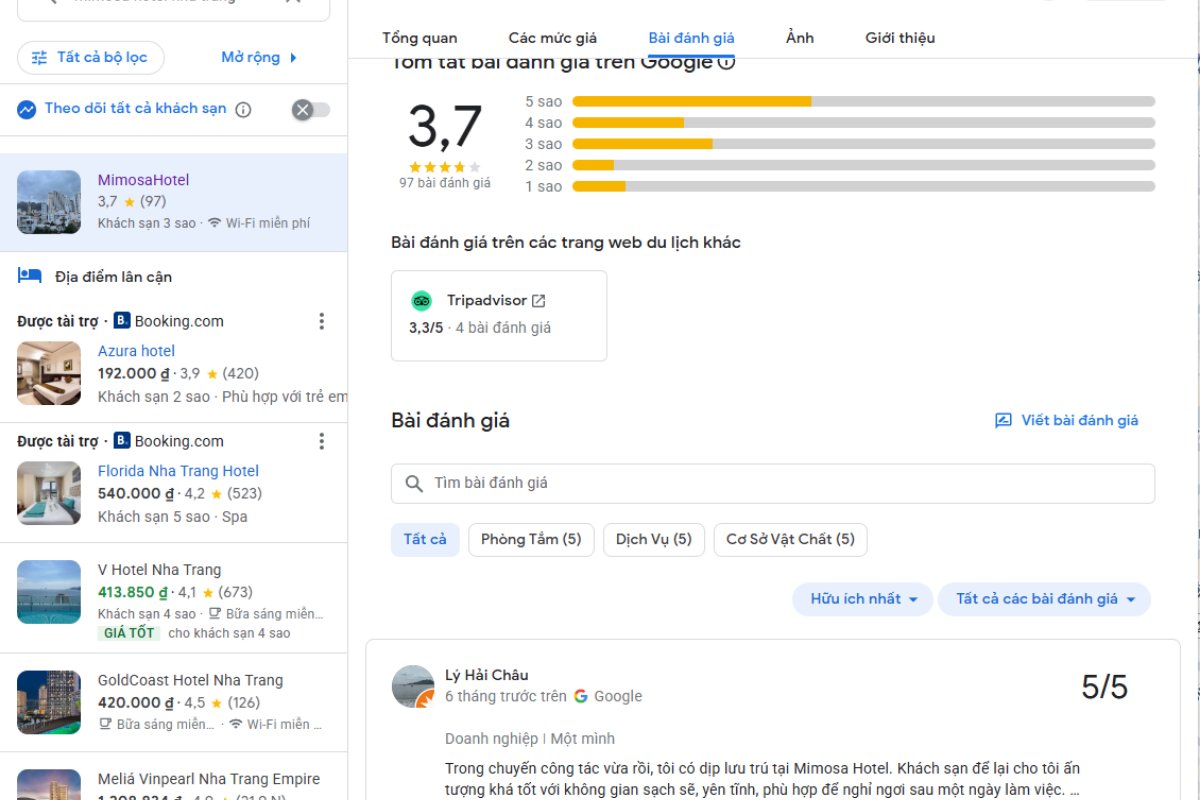Click the Google icon on Lý Hải Châu's review

pos(580,696)
